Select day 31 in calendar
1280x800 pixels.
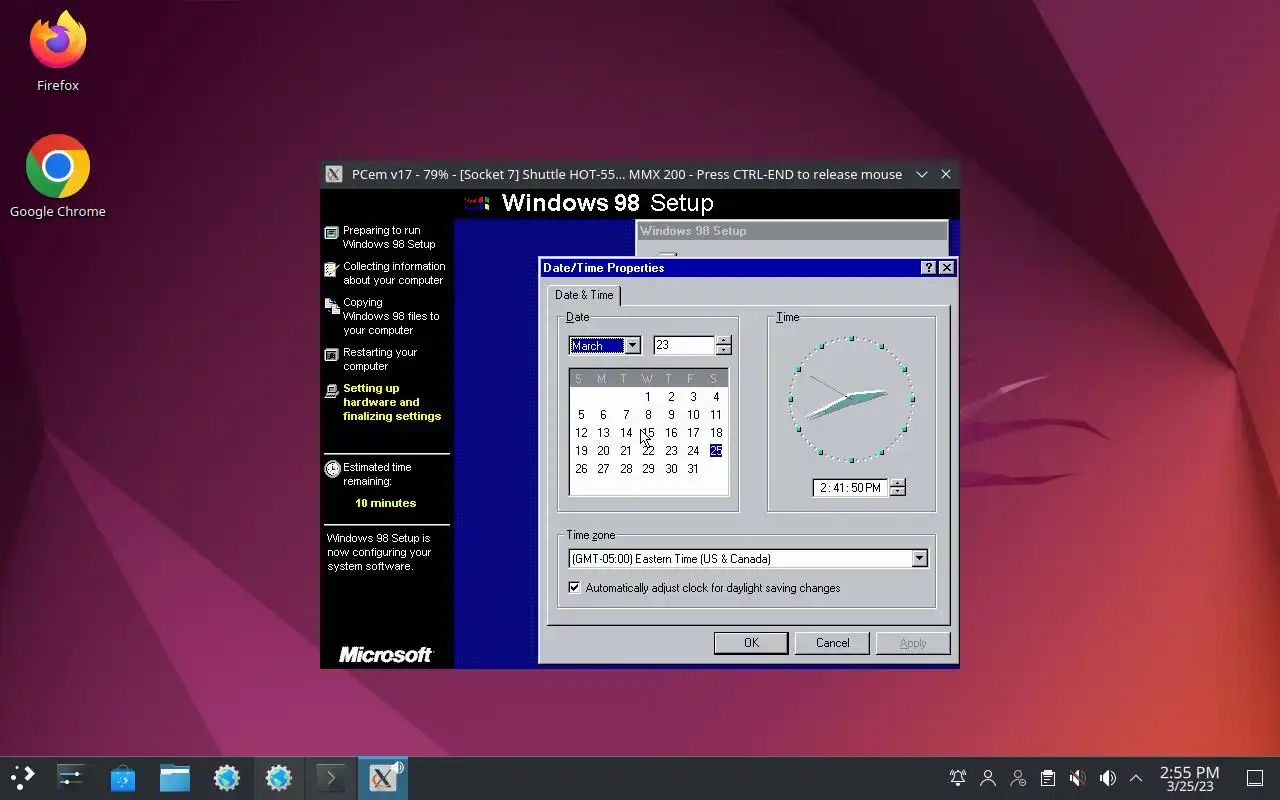[693, 469]
